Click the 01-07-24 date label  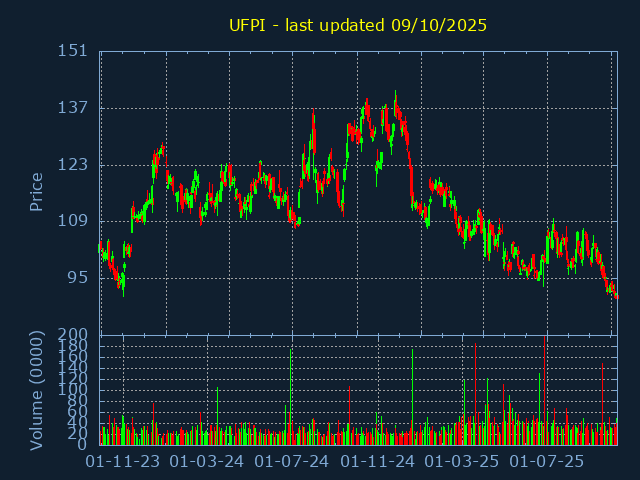coord(292,462)
